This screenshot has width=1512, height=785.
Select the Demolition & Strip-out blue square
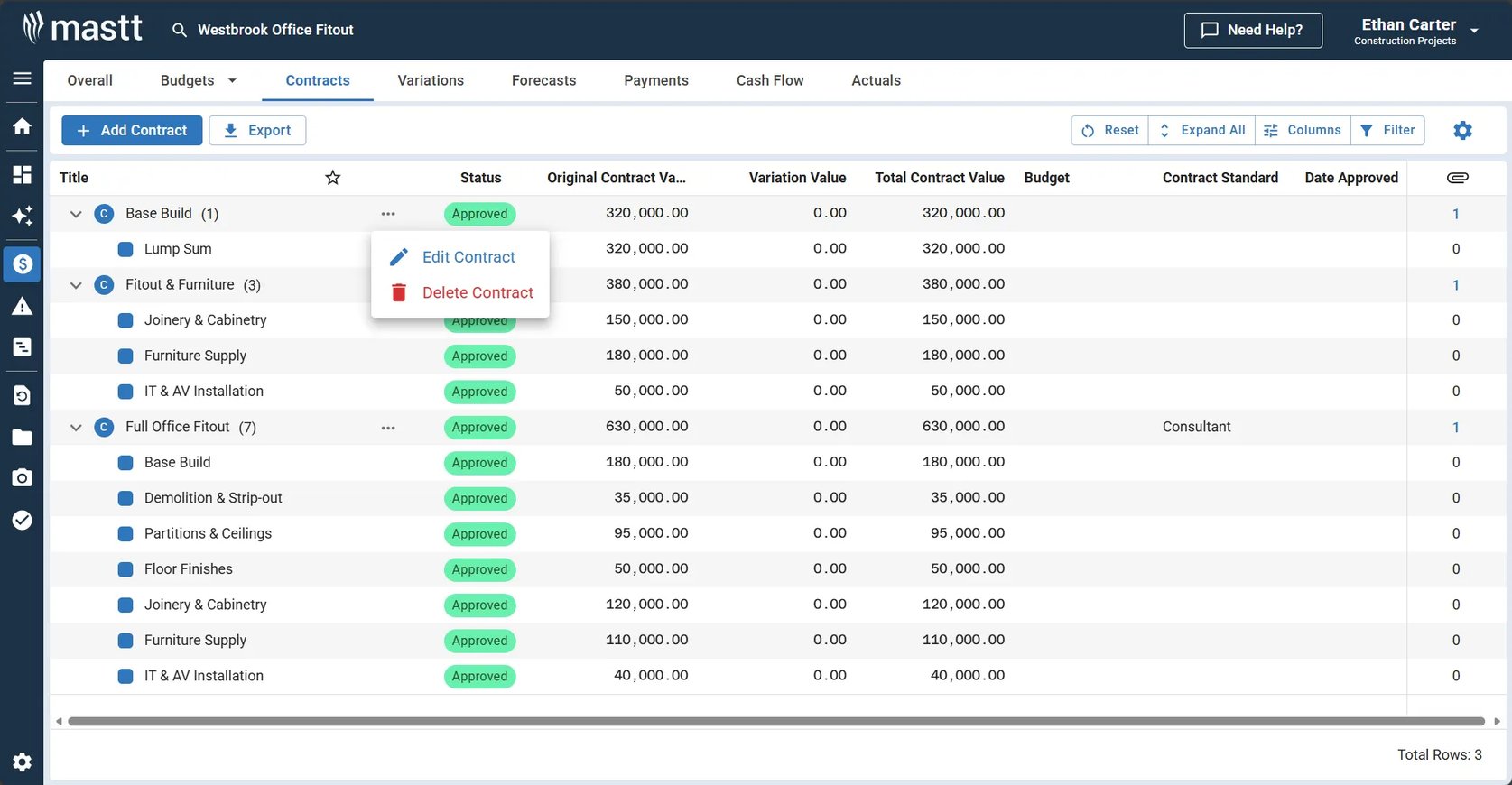click(x=125, y=498)
